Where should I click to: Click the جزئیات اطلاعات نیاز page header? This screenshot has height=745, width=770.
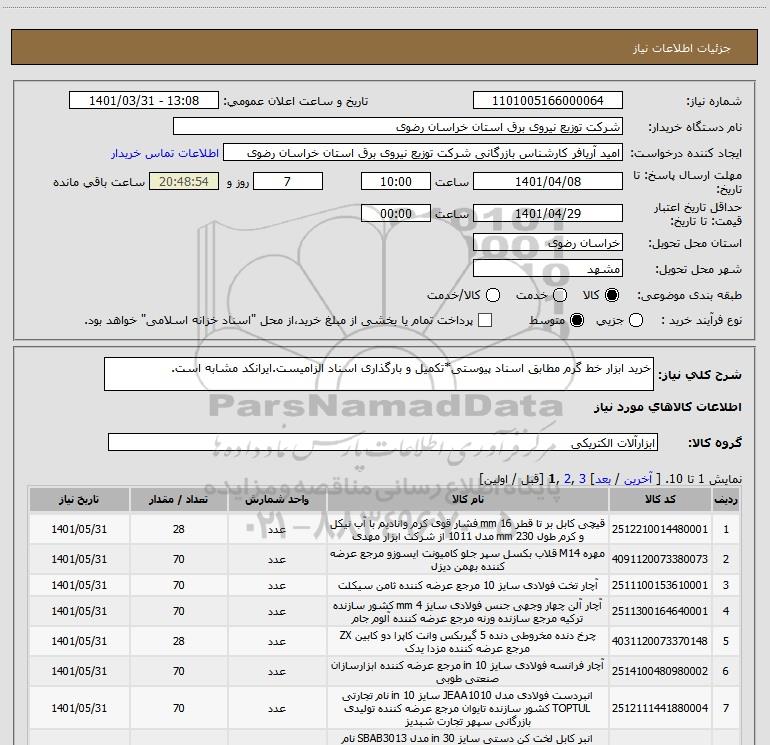pos(682,48)
